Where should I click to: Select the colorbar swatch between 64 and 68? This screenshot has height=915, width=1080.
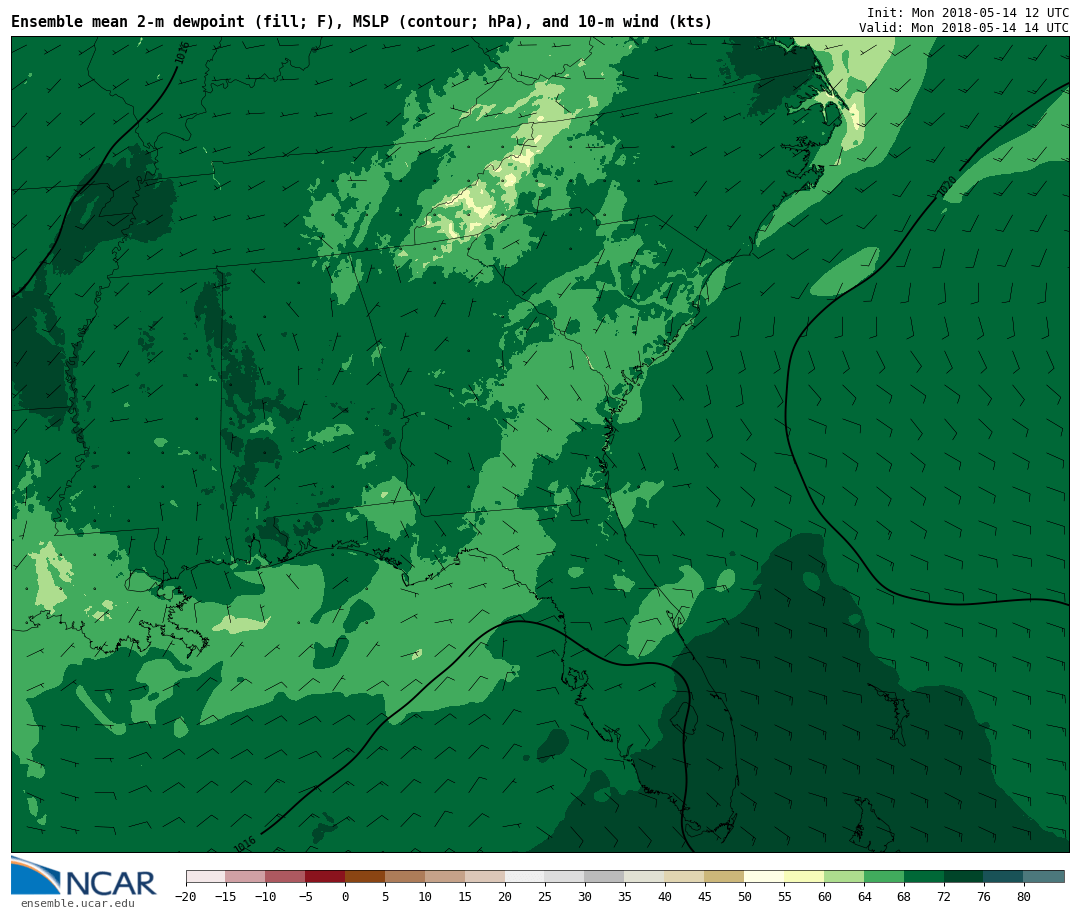884,876
